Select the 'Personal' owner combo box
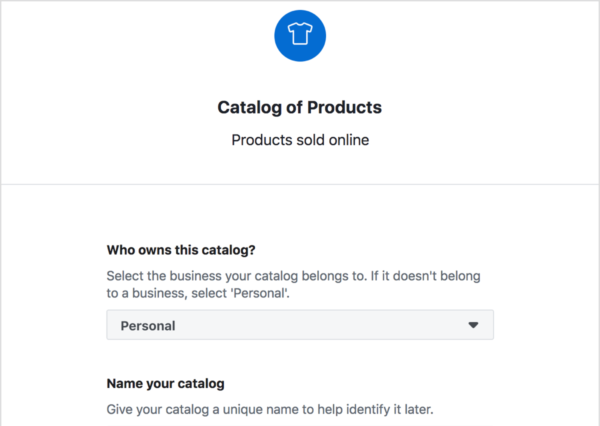 (x=300, y=325)
